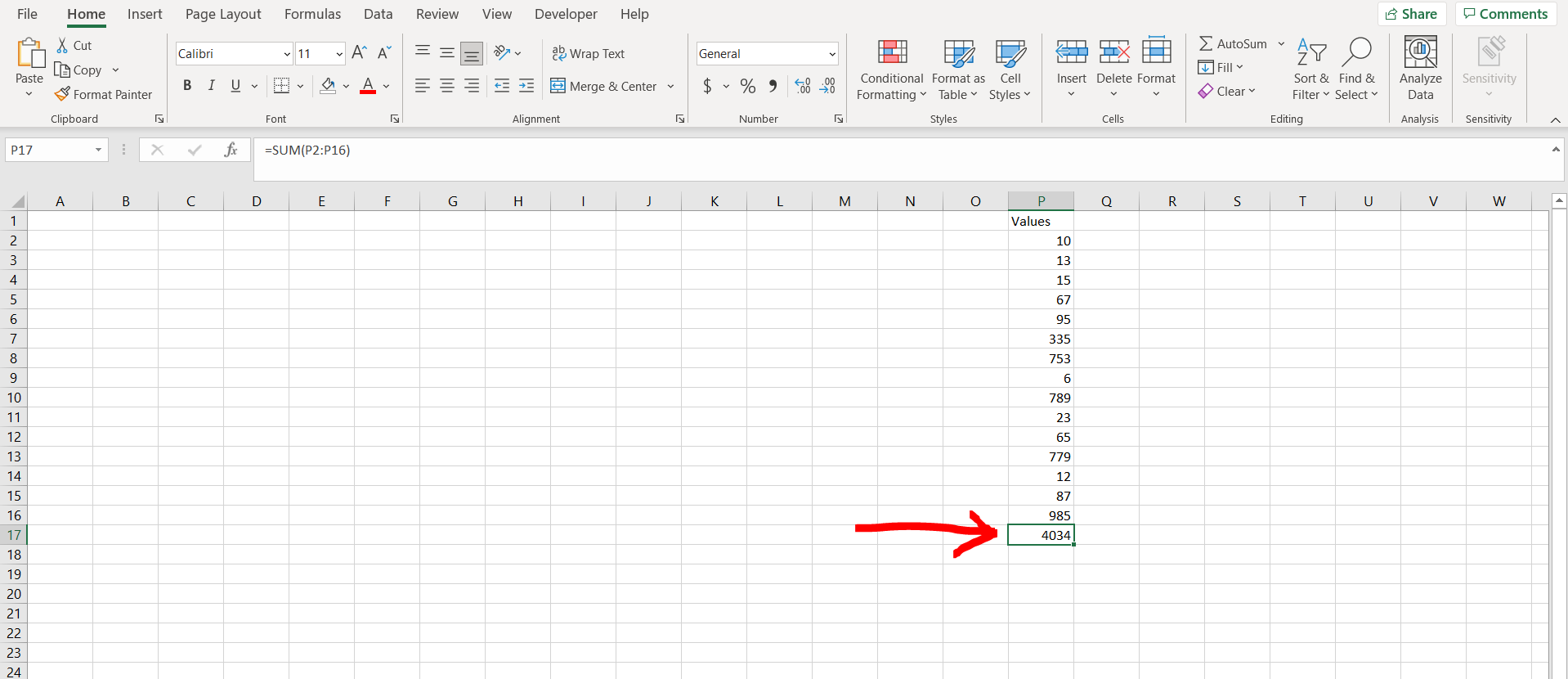The height and width of the screenshot is (679, 1568).
Task: Apply the yellow fill color bucket
Action: (328, 86)
